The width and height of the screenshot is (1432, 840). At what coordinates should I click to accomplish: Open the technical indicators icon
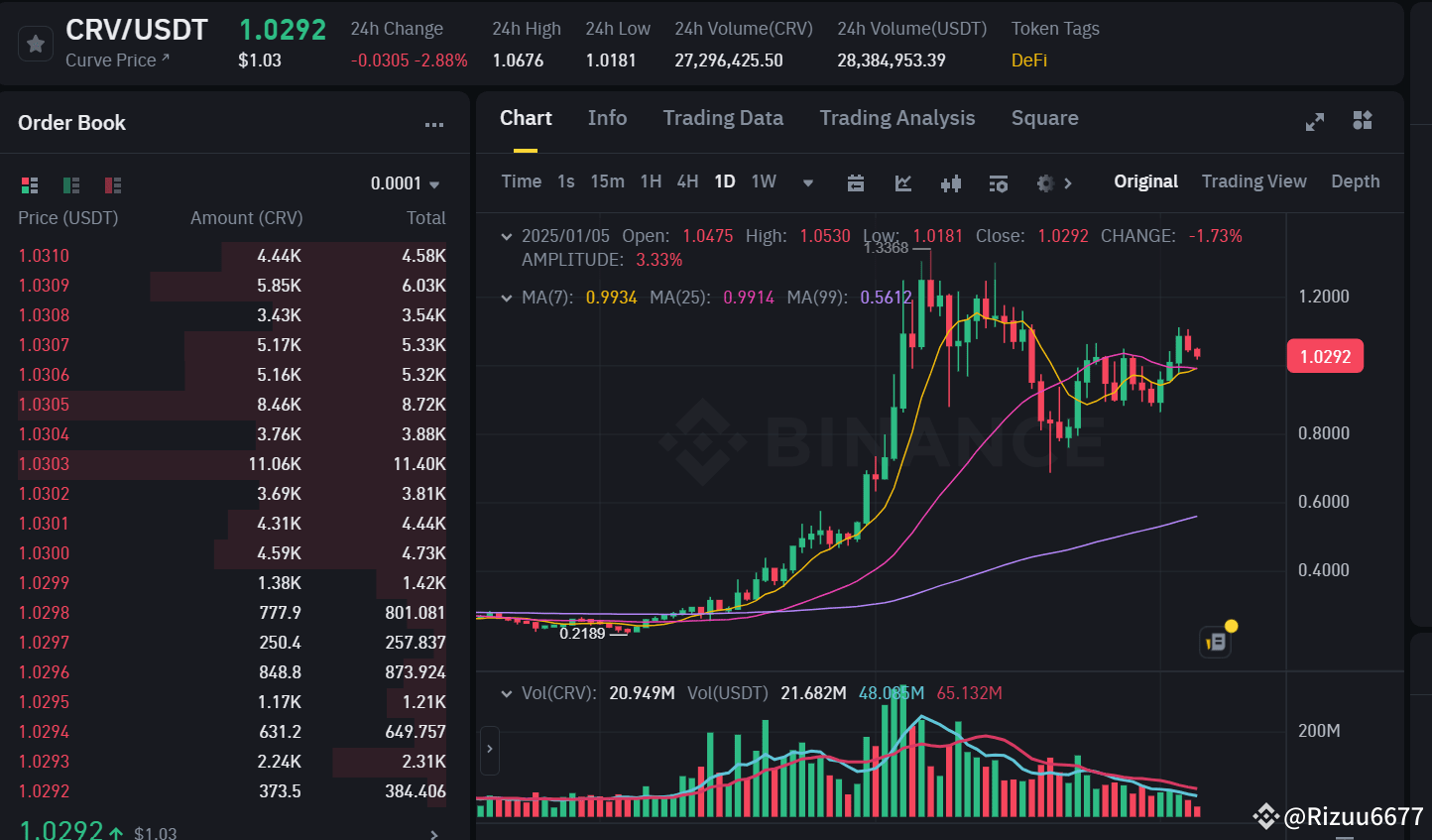pyautogui.click(x=951, y=182)
